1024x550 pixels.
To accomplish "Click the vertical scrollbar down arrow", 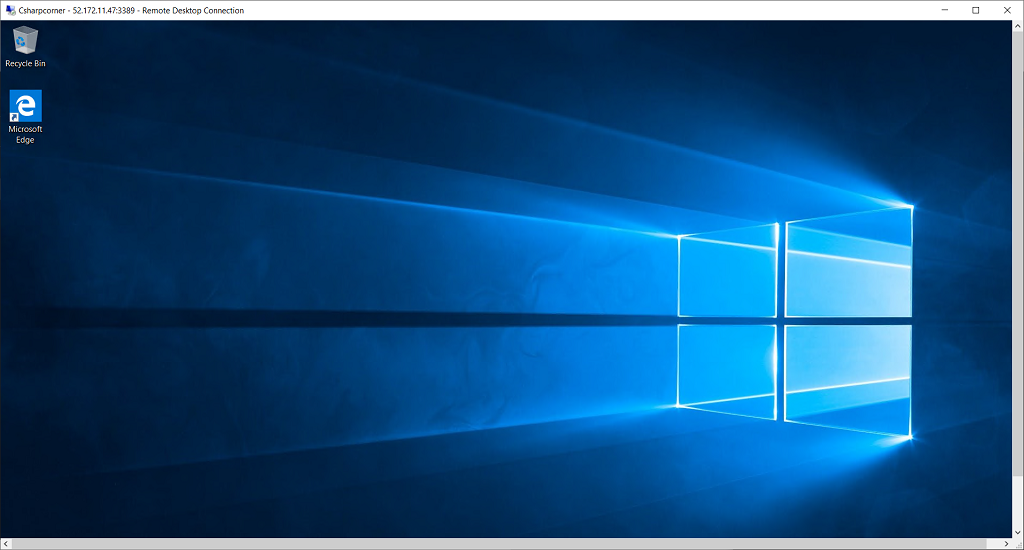I will [x=1017, y=533].
